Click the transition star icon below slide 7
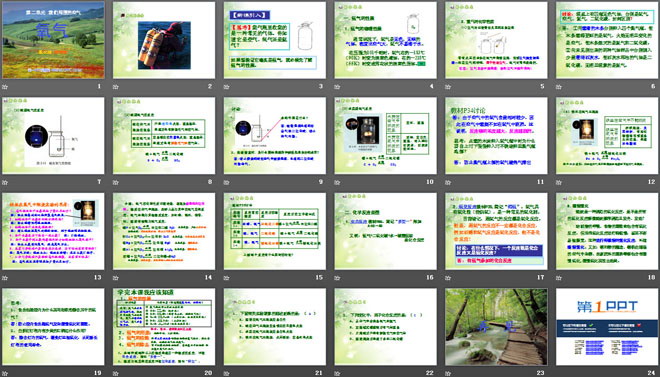Screen dimensions: 660x377 click(x=5, y=182)
